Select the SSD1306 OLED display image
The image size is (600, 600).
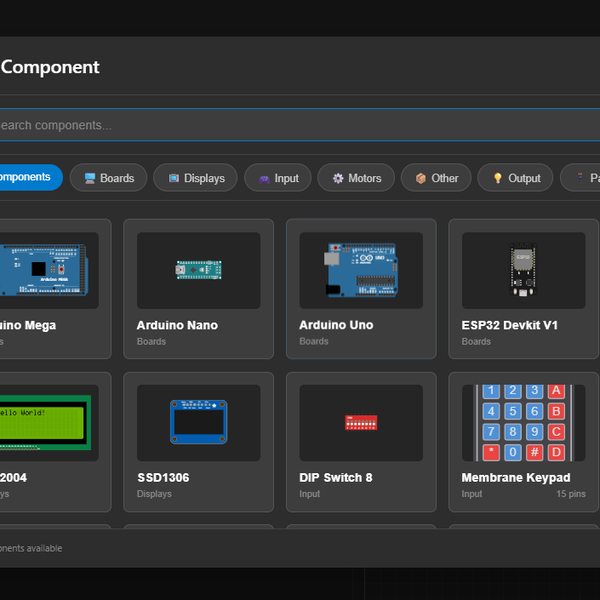(199, 422)
